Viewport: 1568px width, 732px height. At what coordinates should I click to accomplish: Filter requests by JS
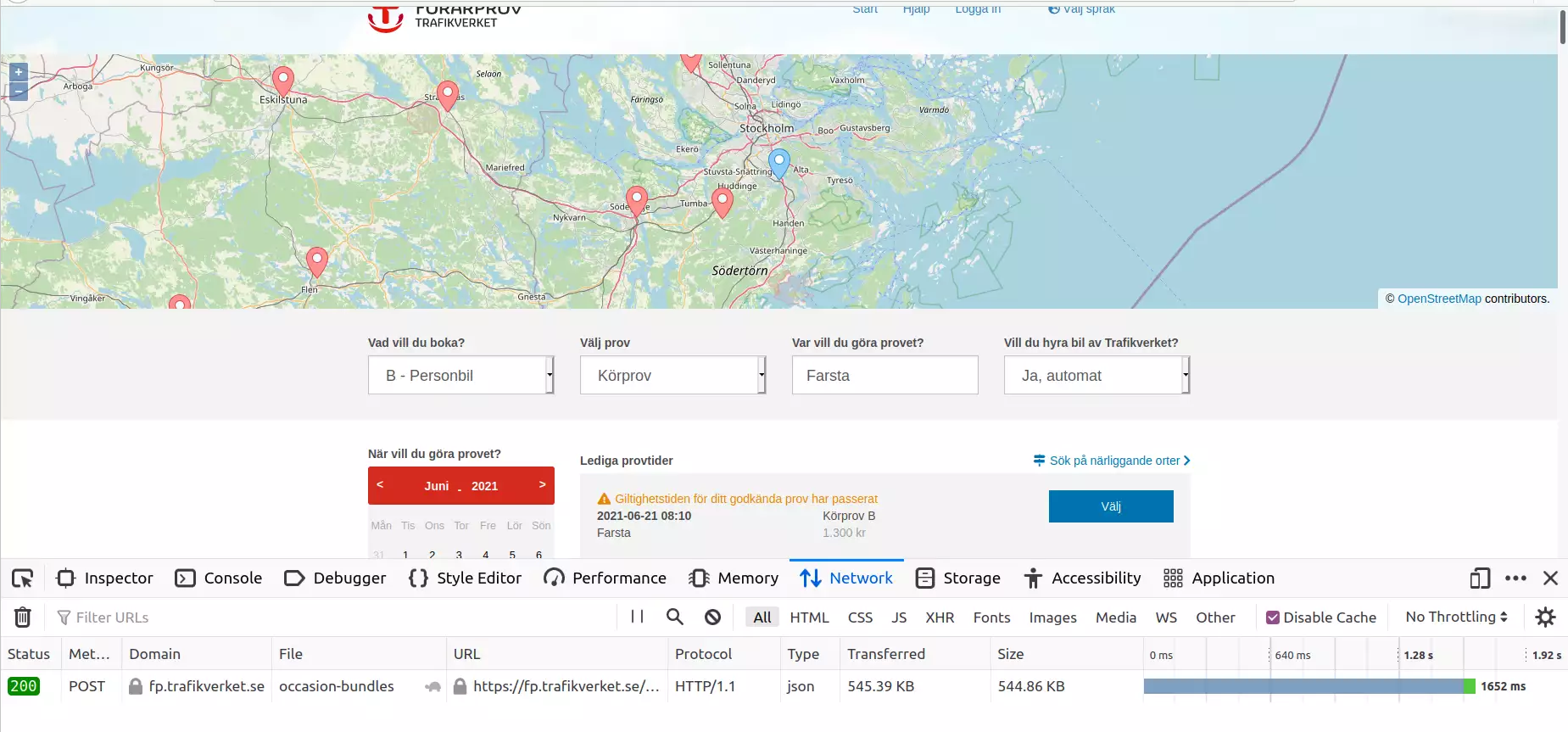(x=899, y=617)
